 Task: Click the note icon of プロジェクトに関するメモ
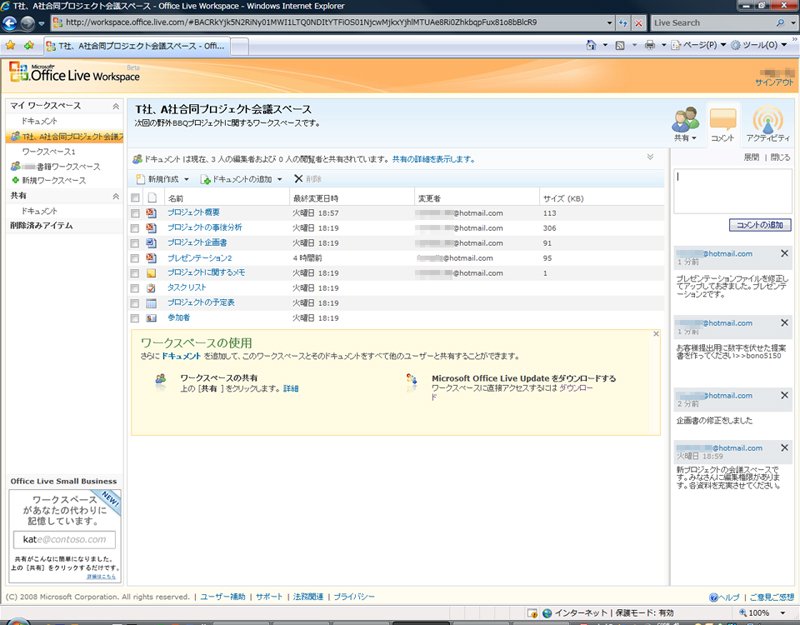tap(151, 273)
